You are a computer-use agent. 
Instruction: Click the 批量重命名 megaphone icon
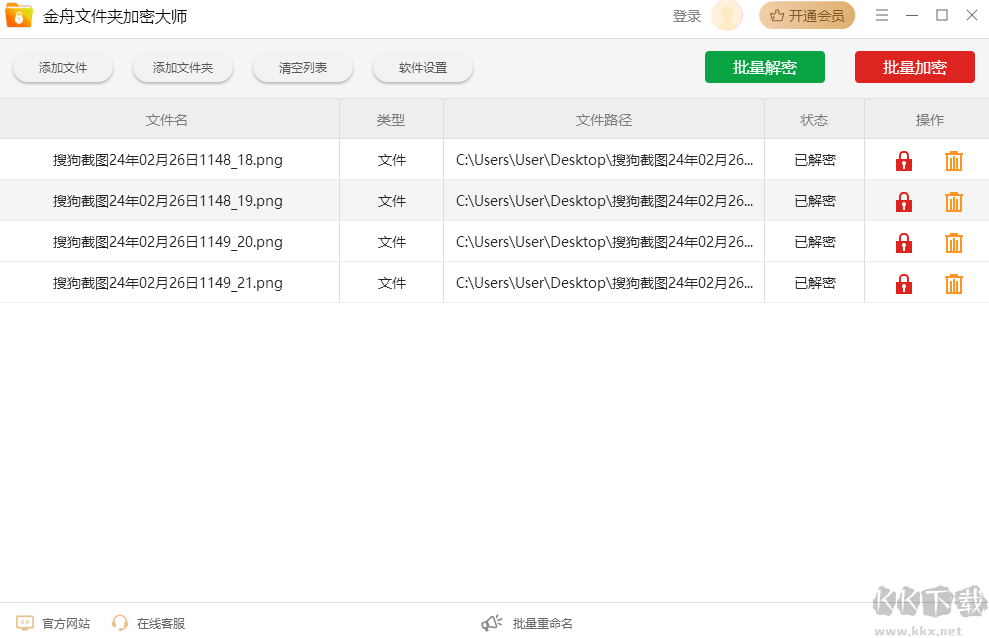(x=491, y=622)
